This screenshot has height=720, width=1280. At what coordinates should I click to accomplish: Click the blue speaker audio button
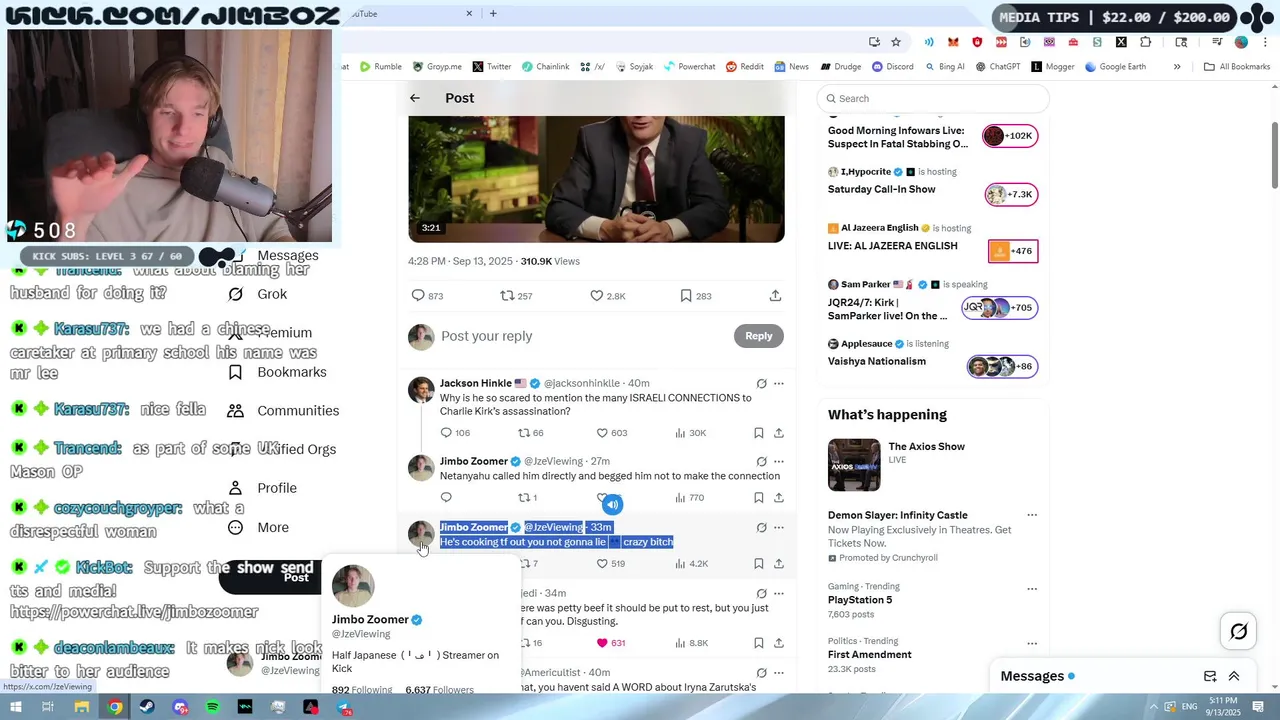[612, 504]
